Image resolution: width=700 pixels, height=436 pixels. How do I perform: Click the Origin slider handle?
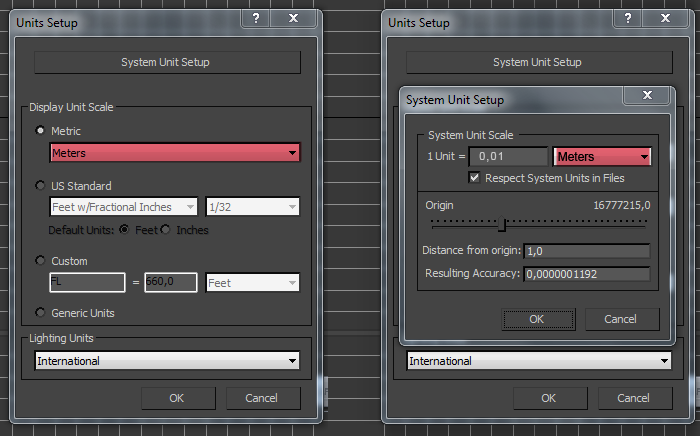[502, 224]
